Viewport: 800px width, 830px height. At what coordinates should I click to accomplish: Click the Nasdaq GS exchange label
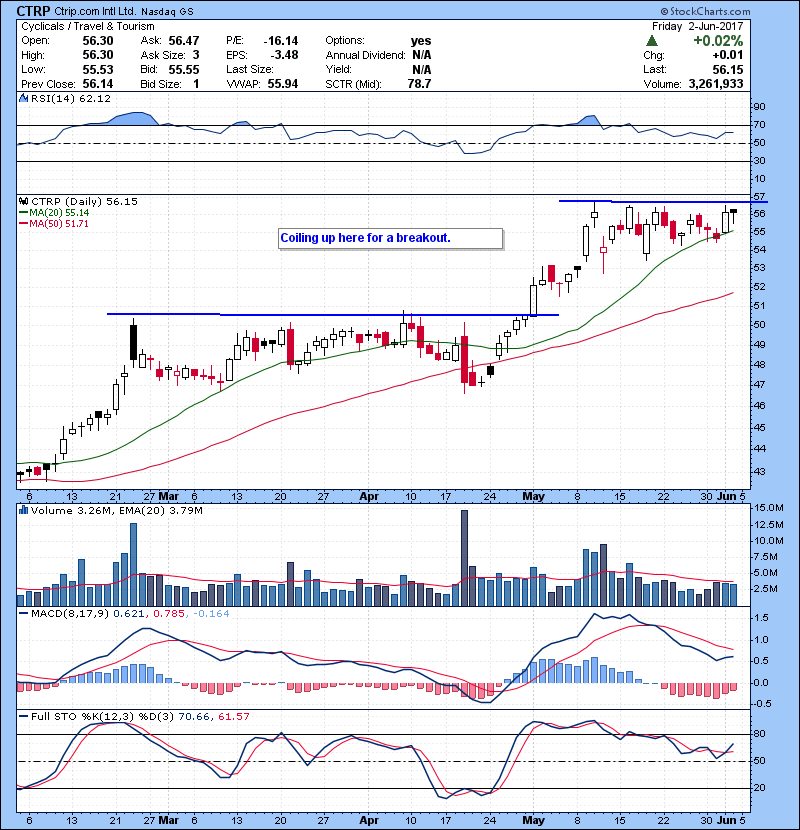[x=167, y=12]
